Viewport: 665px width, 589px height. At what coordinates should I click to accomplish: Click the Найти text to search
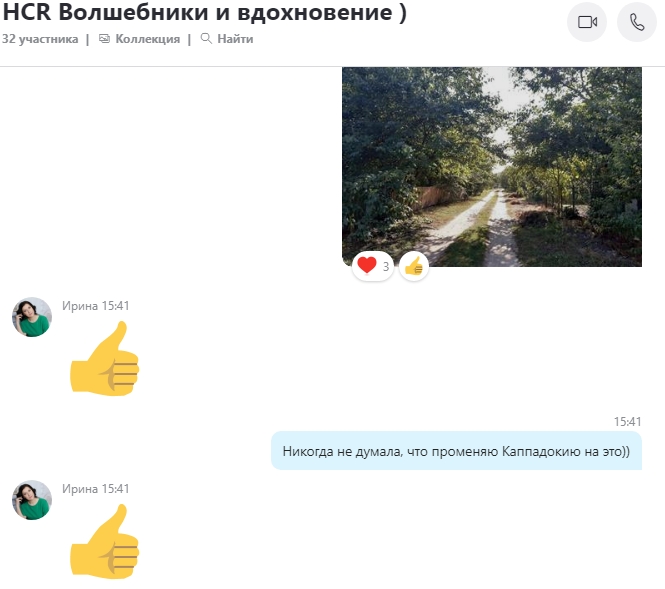(x=234, y=39)
